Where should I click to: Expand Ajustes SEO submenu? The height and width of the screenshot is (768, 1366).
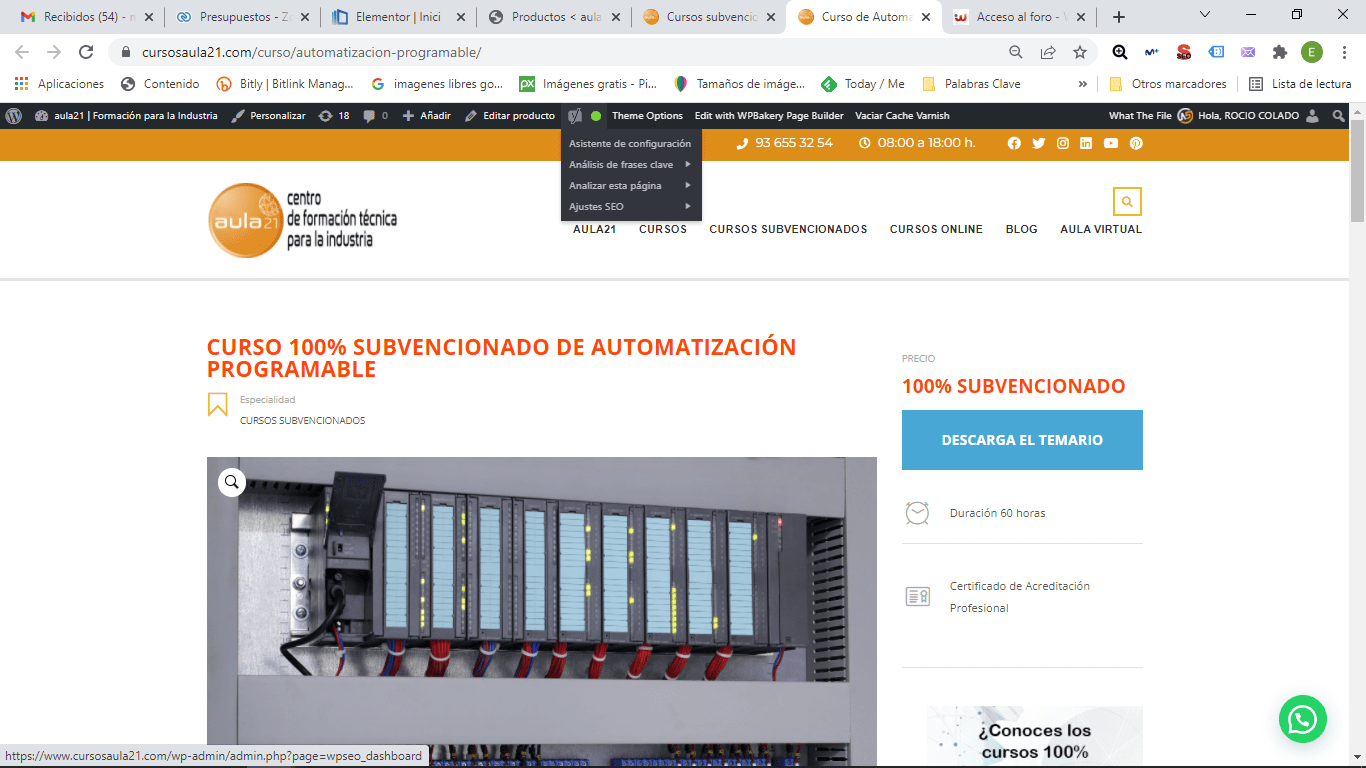(631, 206)
